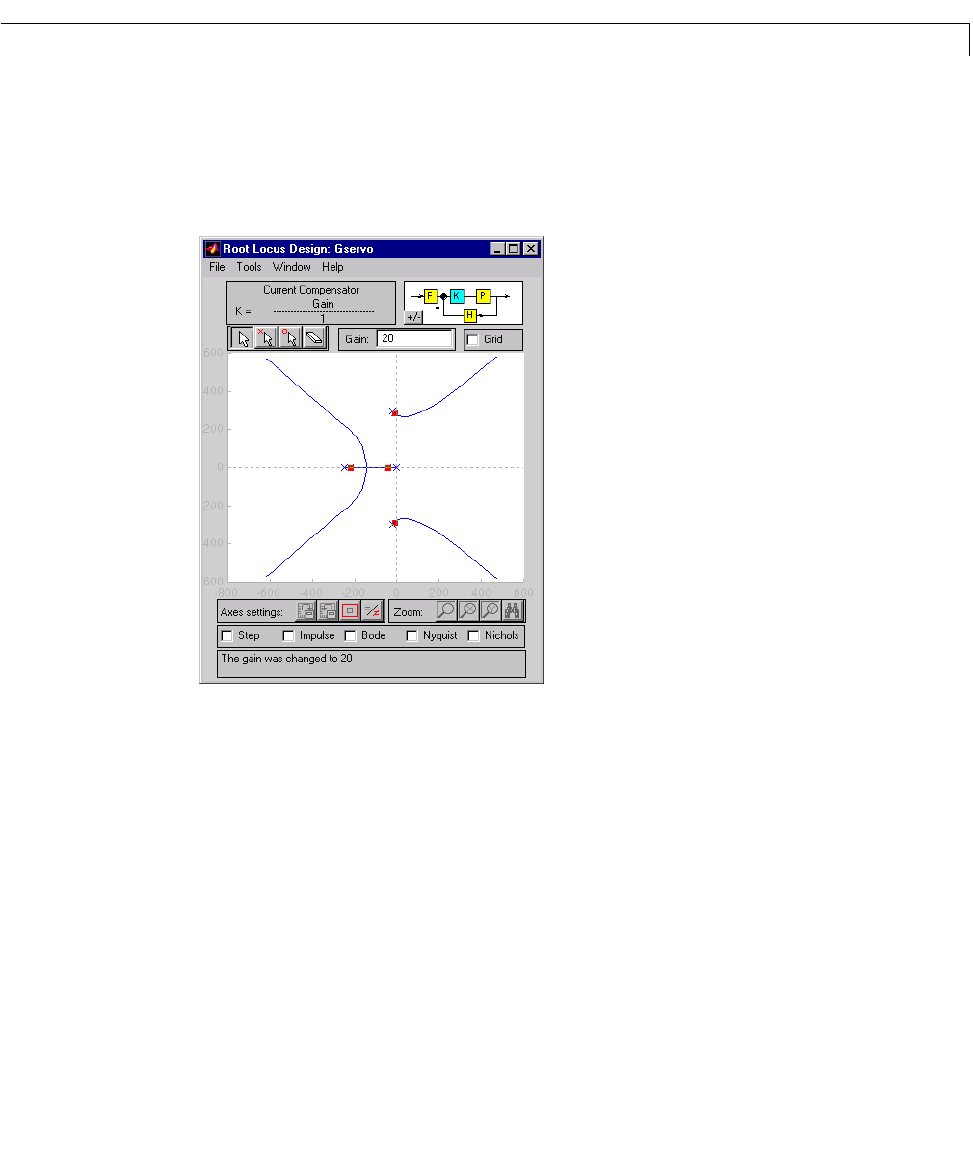Check the Step response box
973x1175 pixels.
227,636
